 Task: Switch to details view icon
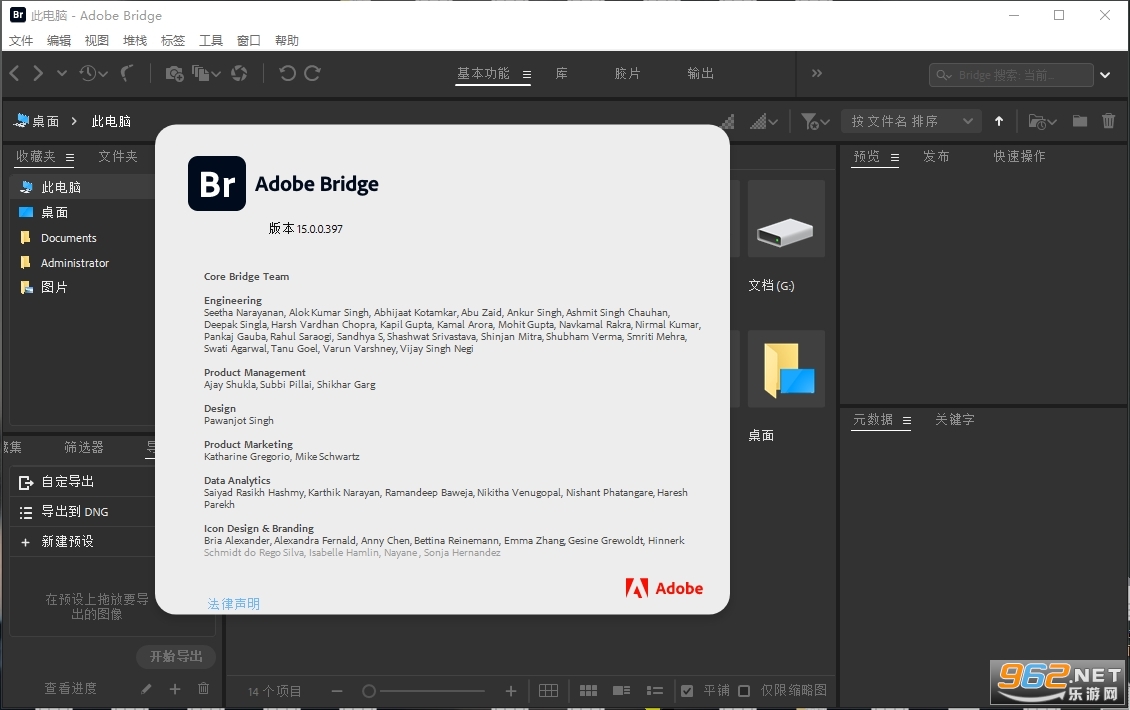[621, 691]
